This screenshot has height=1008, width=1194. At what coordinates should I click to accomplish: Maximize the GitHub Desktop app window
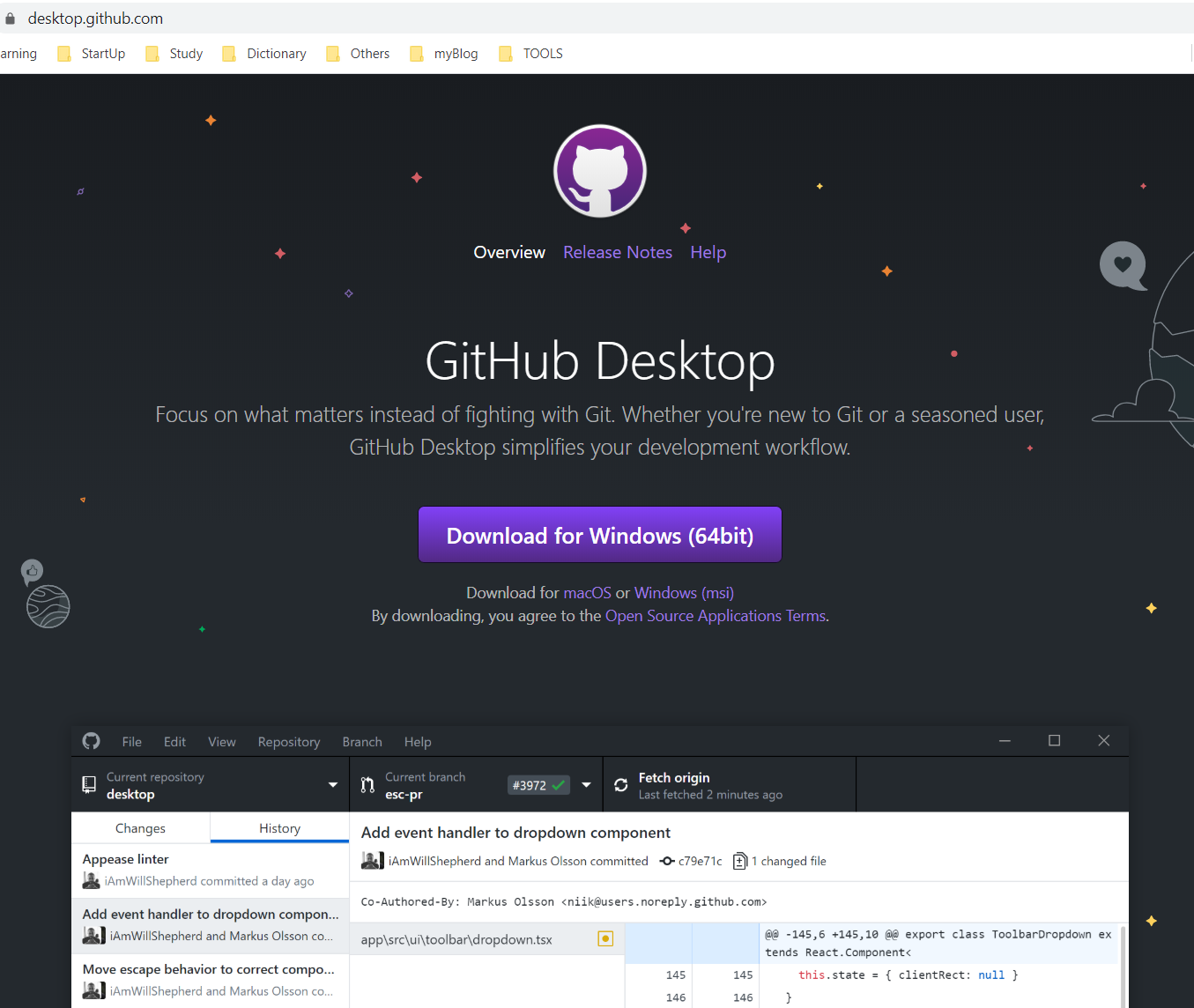tap(1054, 741)
